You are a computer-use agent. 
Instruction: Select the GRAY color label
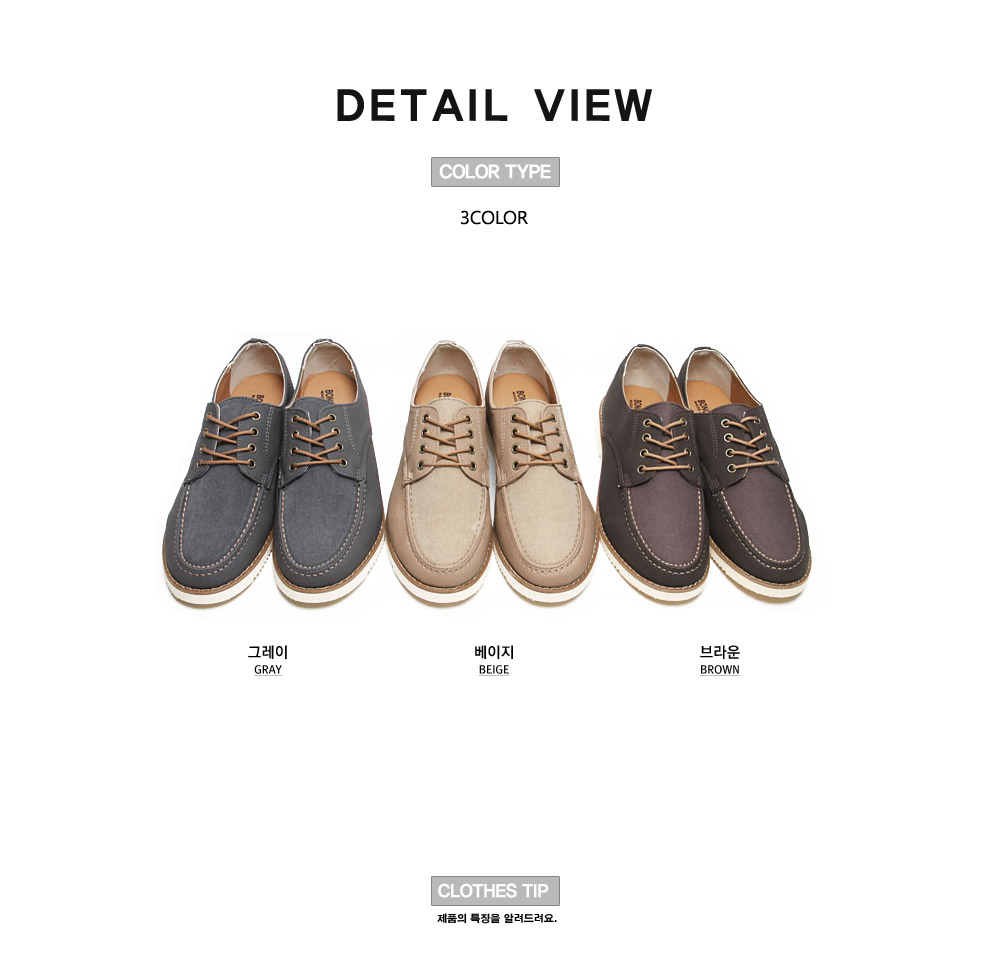tap(268, 669)
